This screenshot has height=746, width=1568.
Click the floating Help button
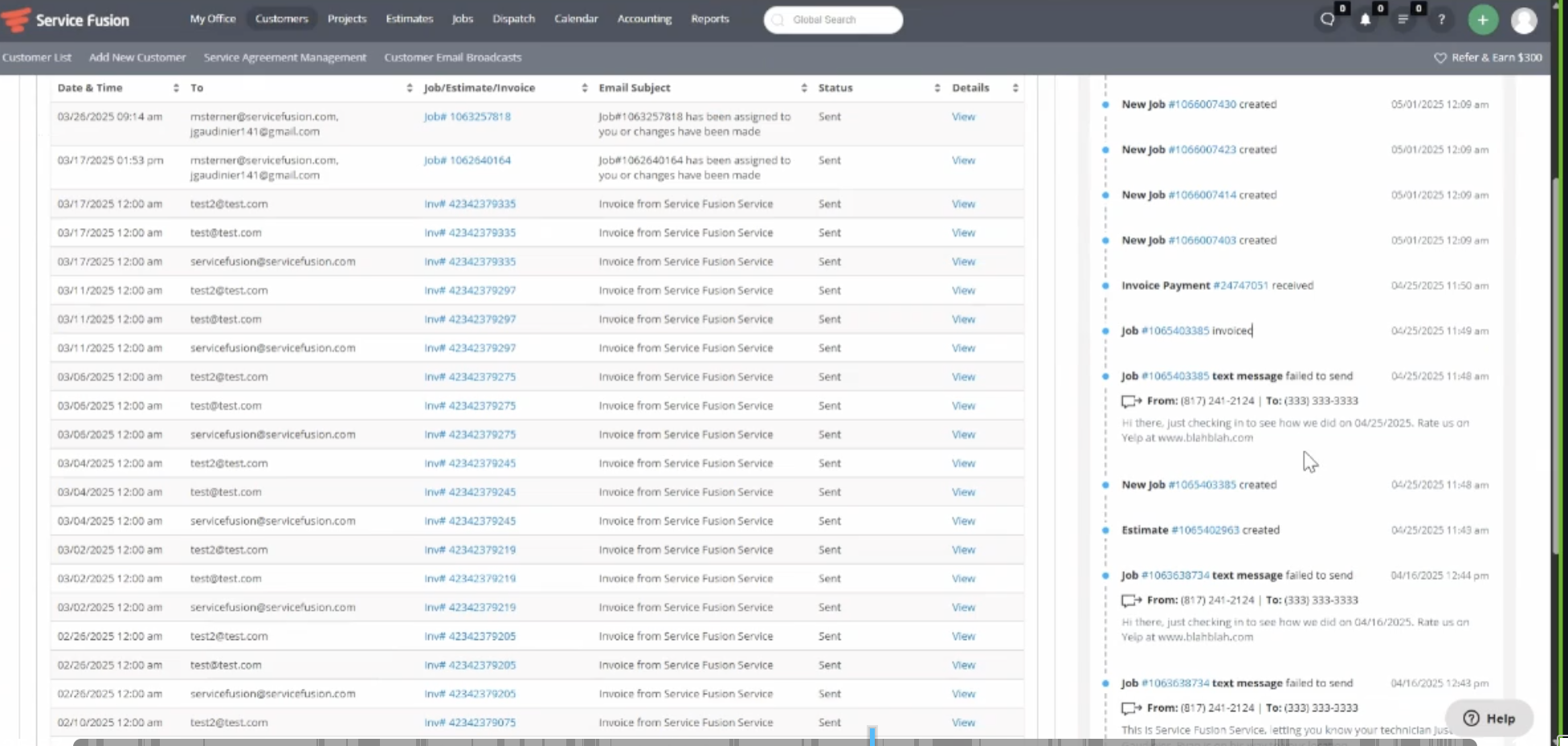click(1488, 719)
